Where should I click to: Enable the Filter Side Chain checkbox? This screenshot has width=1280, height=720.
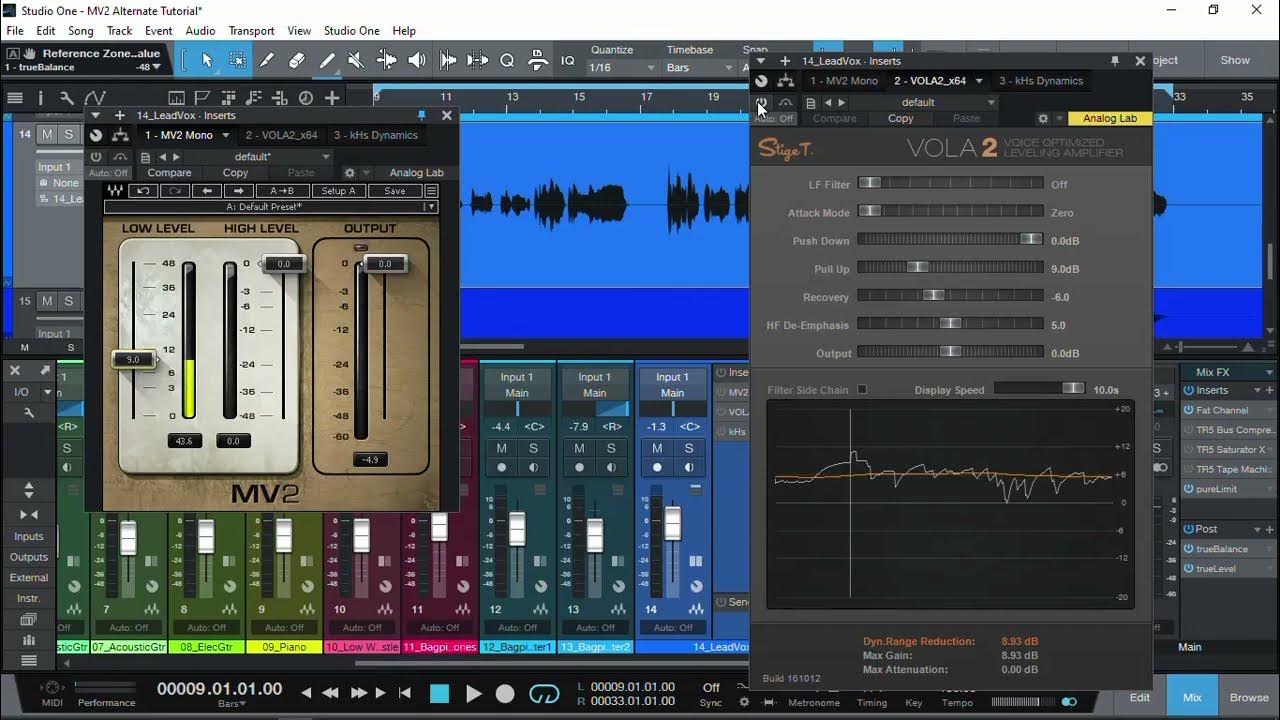pyautogui.click(x=862, y=390)
